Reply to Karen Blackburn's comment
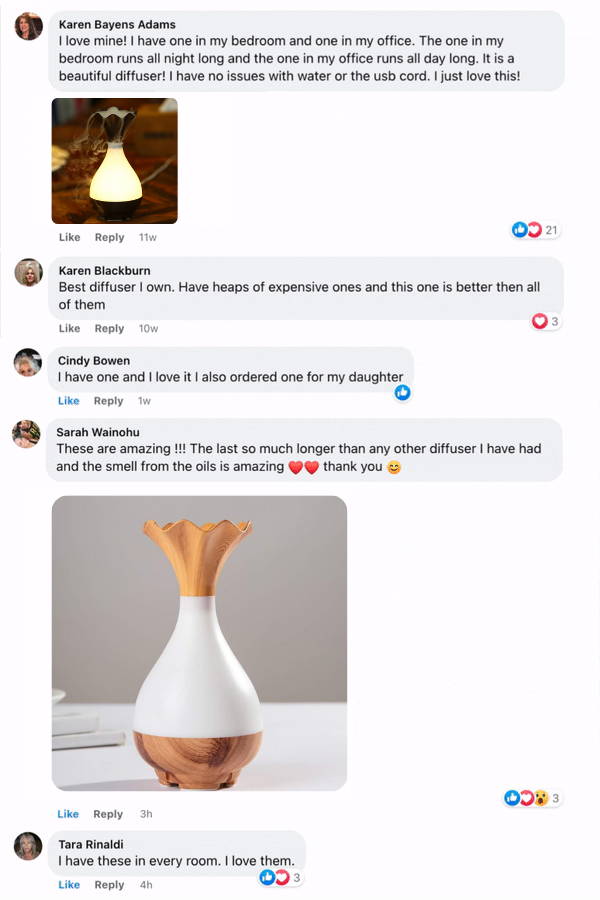This screenshot has height=900, width=600. pos(109,328)
